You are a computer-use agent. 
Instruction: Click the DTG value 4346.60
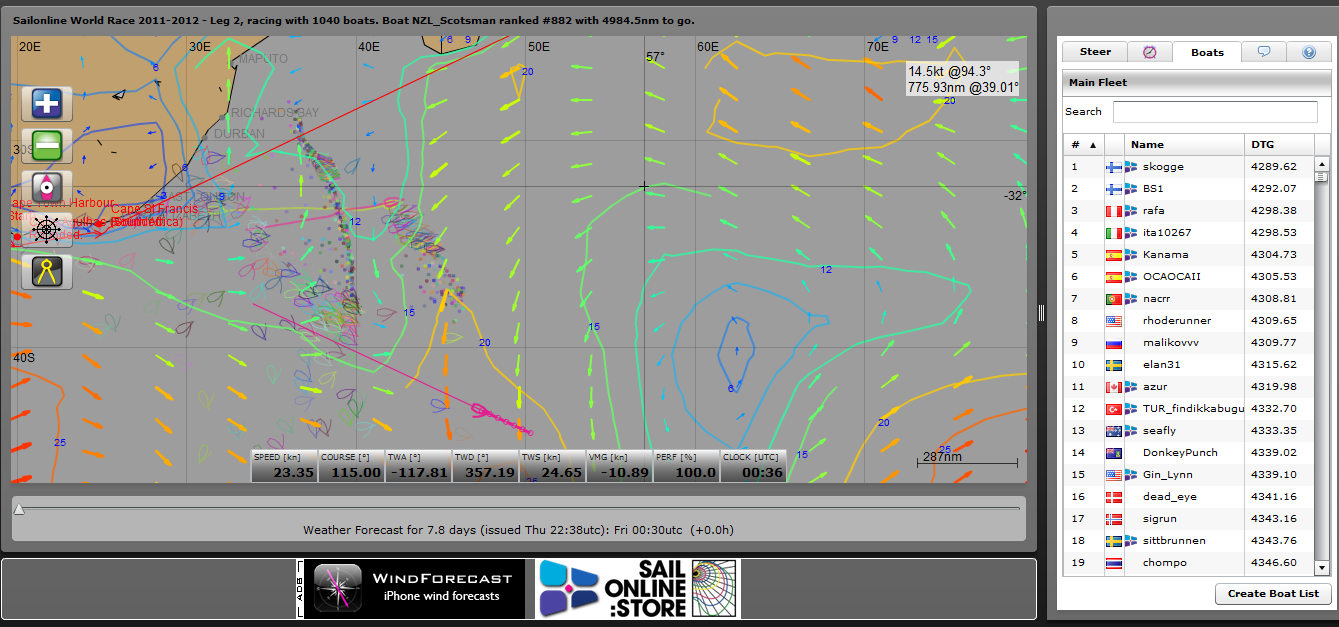click(1273, 563)
